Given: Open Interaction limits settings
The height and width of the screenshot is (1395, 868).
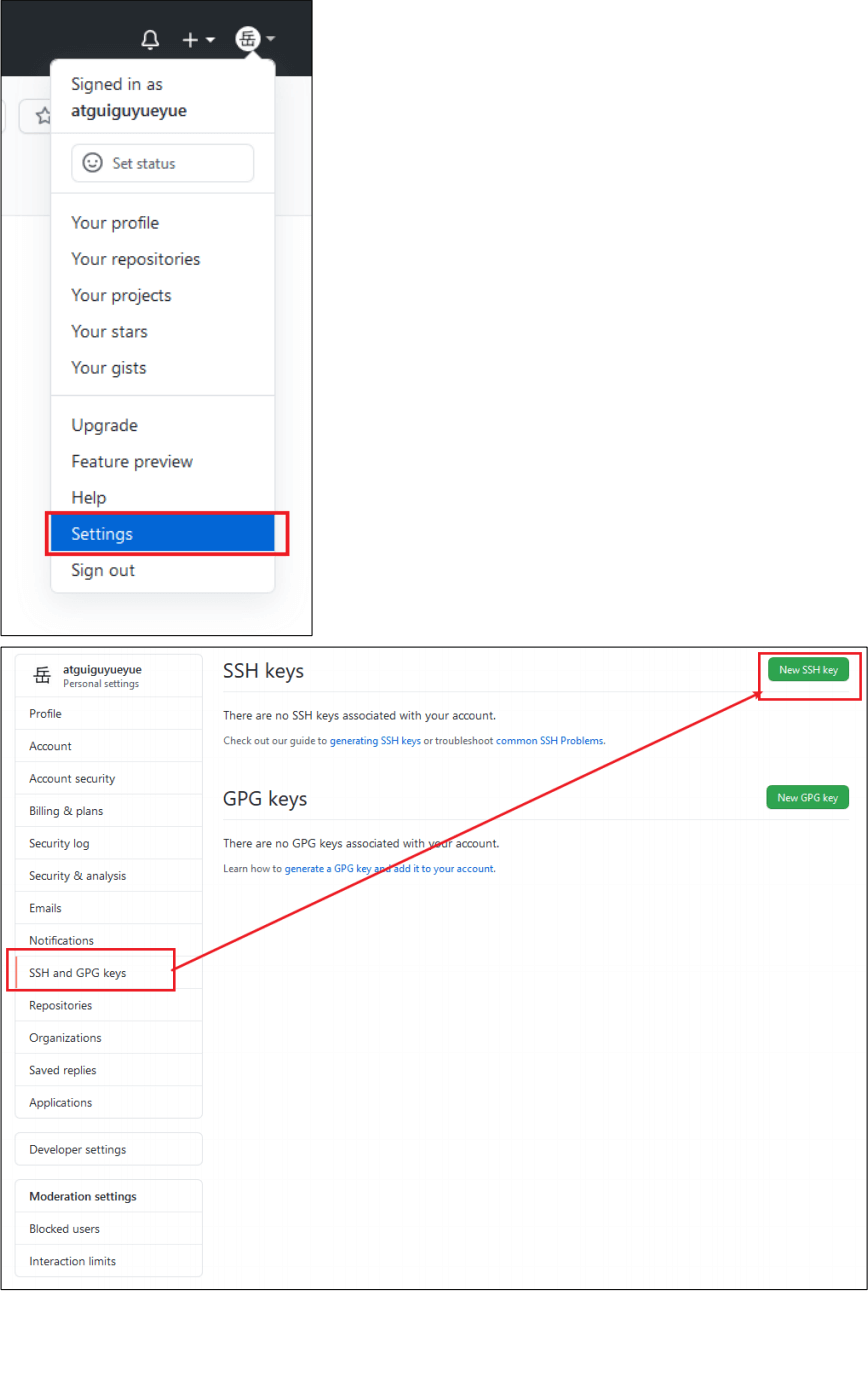Looking at the screenshot, I should click(109, 1261).
